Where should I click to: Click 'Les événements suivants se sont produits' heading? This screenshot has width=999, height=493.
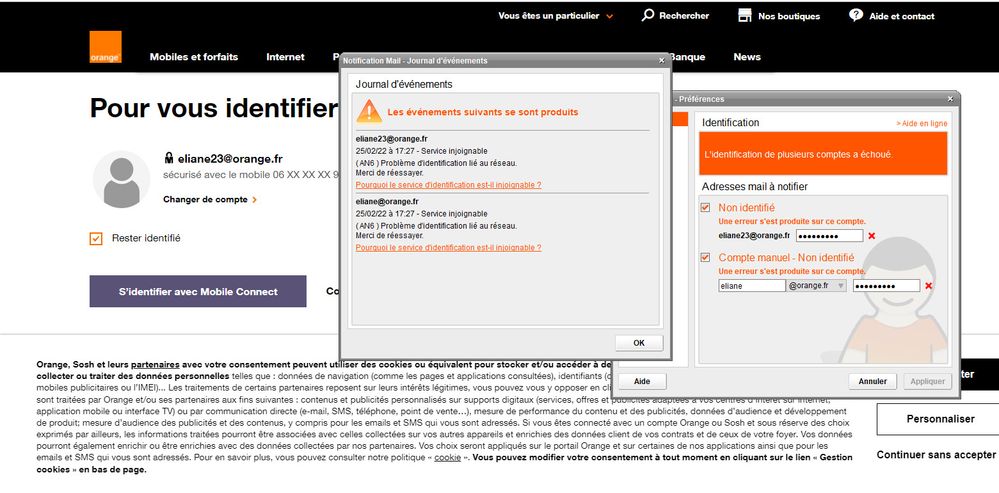(483, 112)
